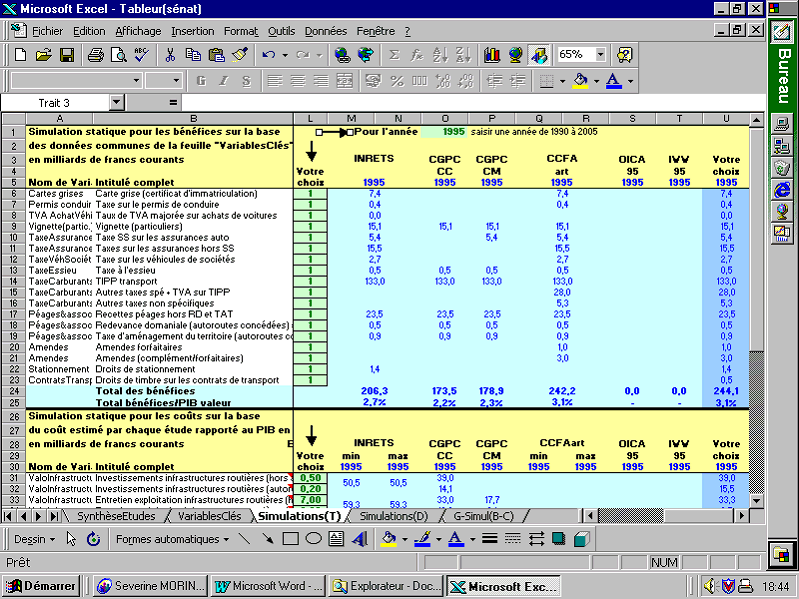The height and width of the screenshot is (599, 799).
Task: Toggle Bold formatting
Action: [x=200, y=81]
